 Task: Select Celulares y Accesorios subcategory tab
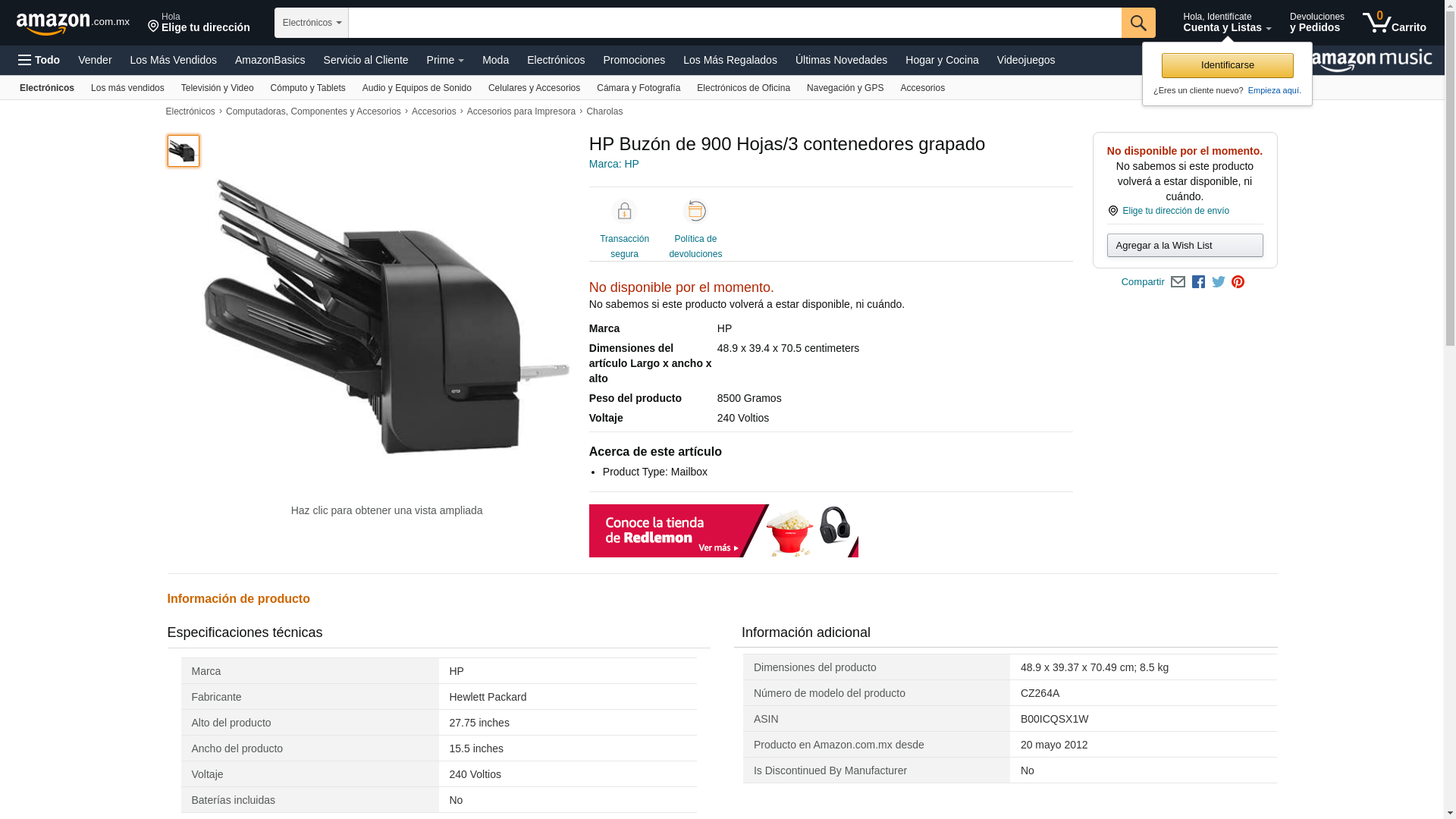(534, 88)
